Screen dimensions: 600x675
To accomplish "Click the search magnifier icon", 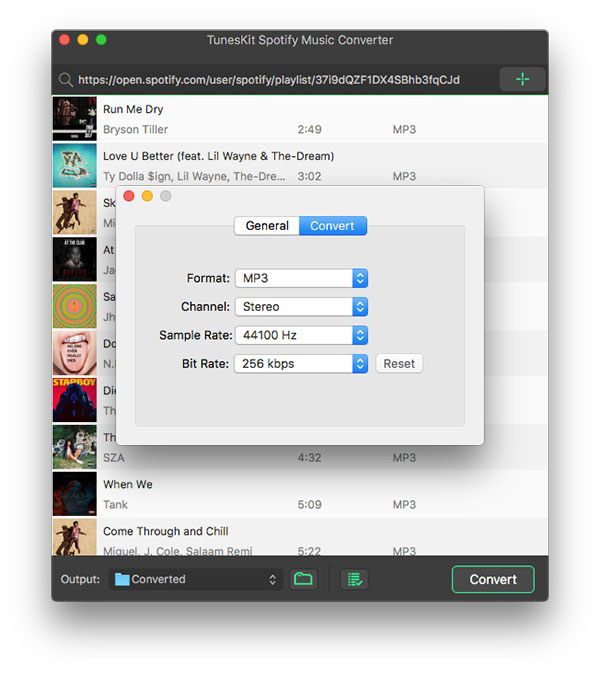I will point(66,80).
